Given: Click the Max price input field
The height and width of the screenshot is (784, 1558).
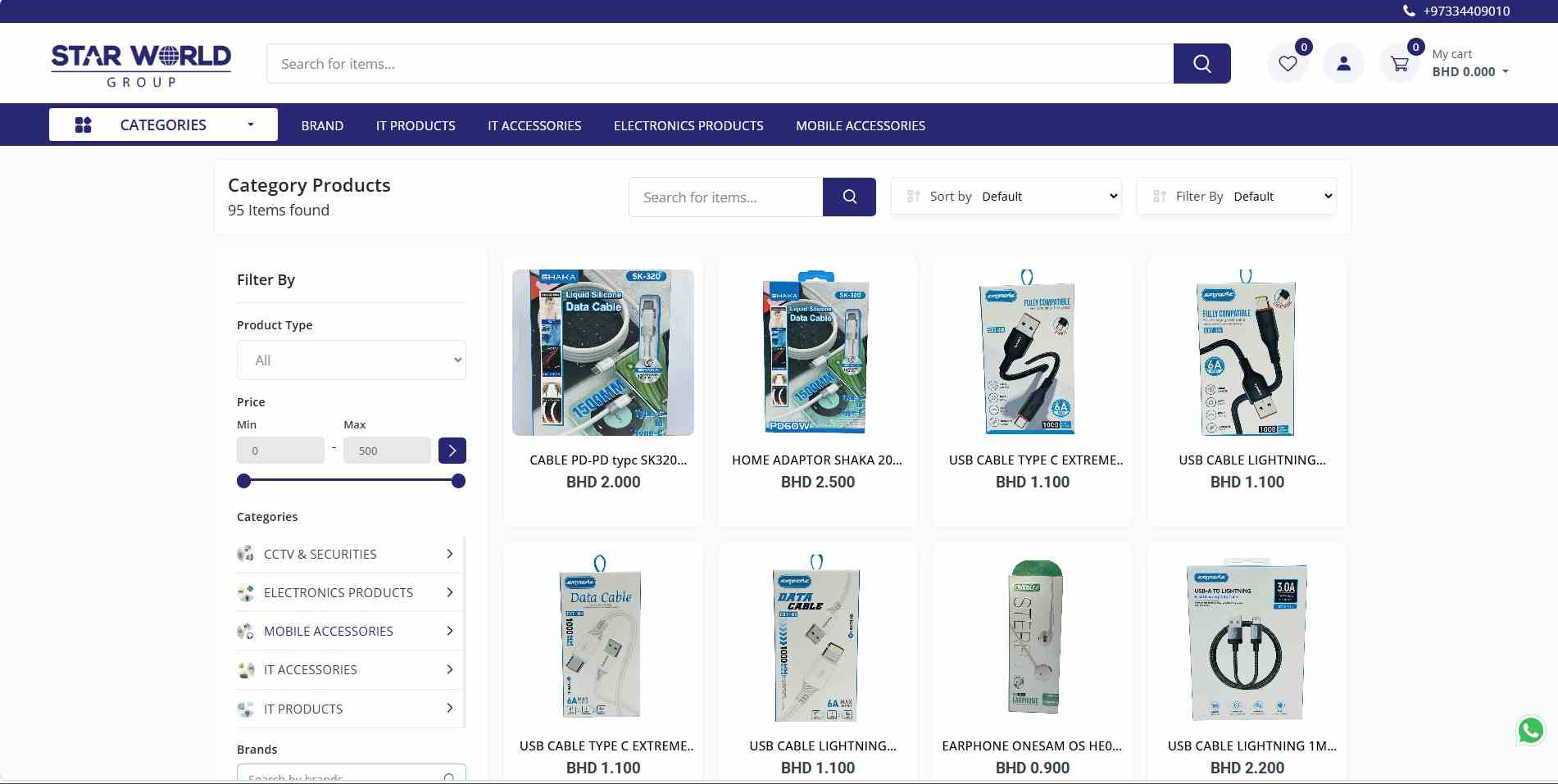Looking at the screenshot, I should tap(387, 451).
